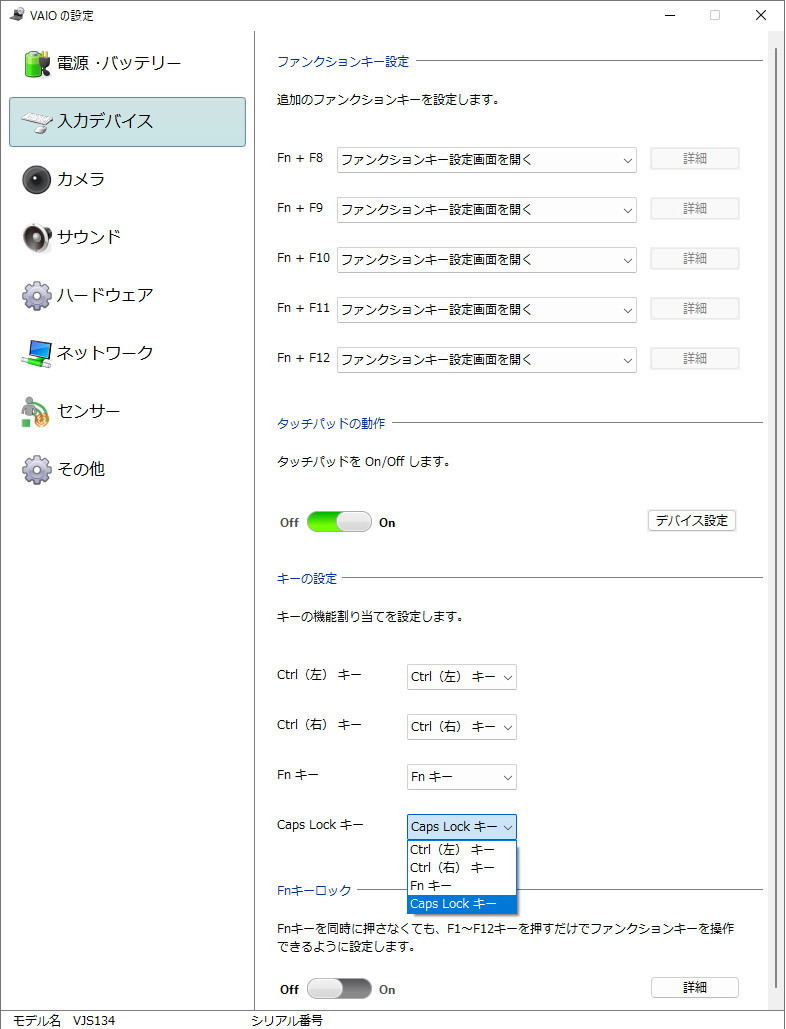
Task: Expand the Fn キー assignment dropdown
Action: point(462,777)
